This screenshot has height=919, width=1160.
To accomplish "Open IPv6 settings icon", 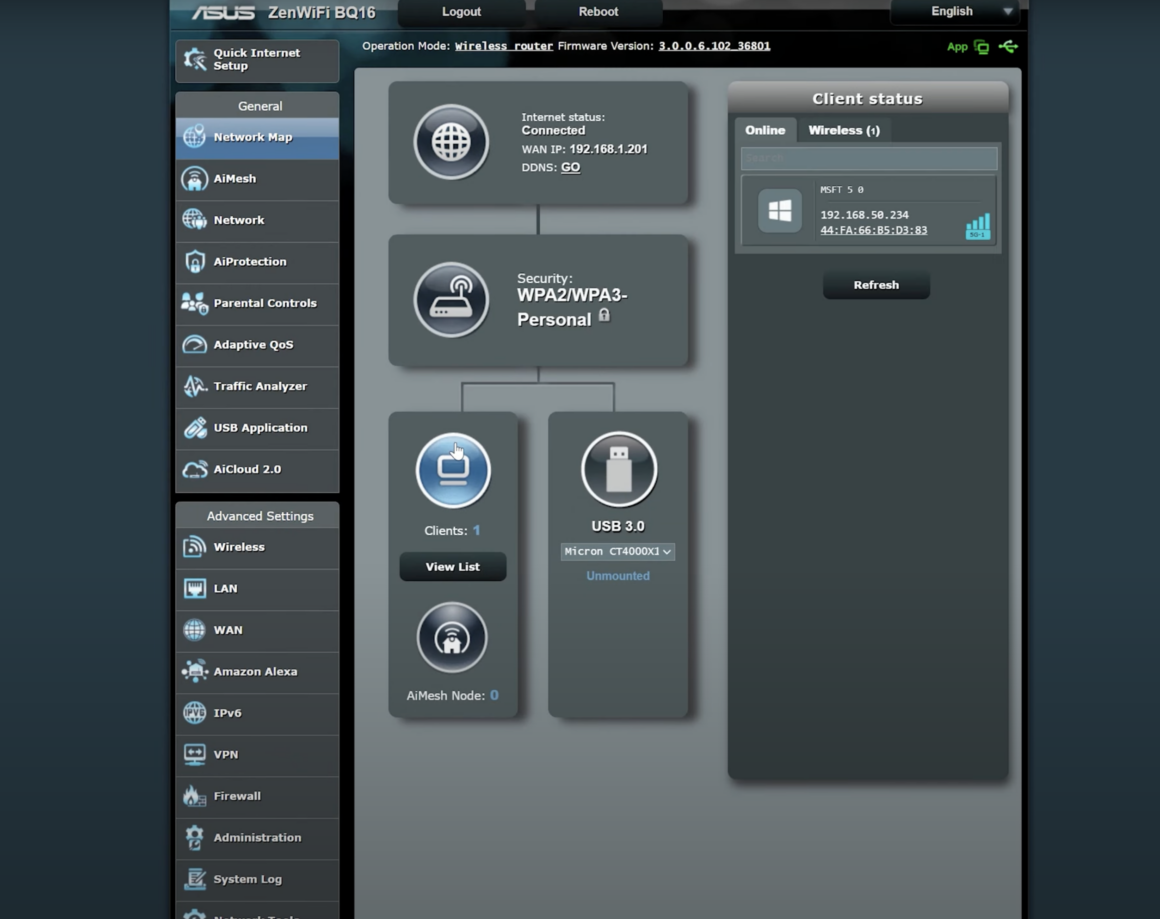I will coord(195,713).
